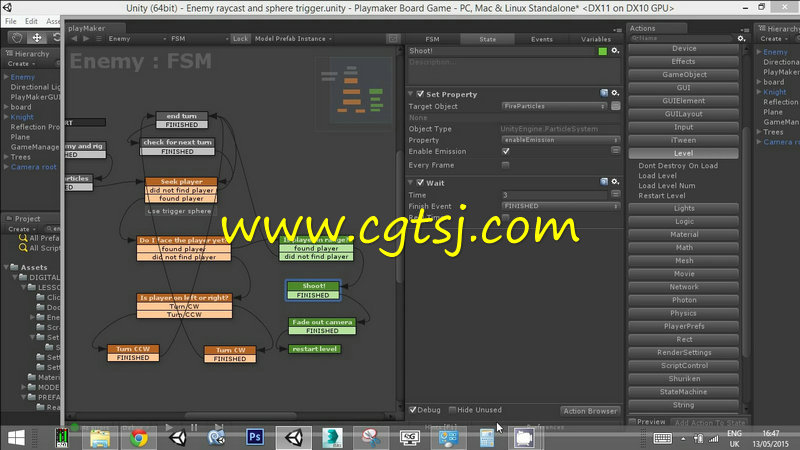Open the Edit menu
Screen dimensions: 800x450
[31, 21]
